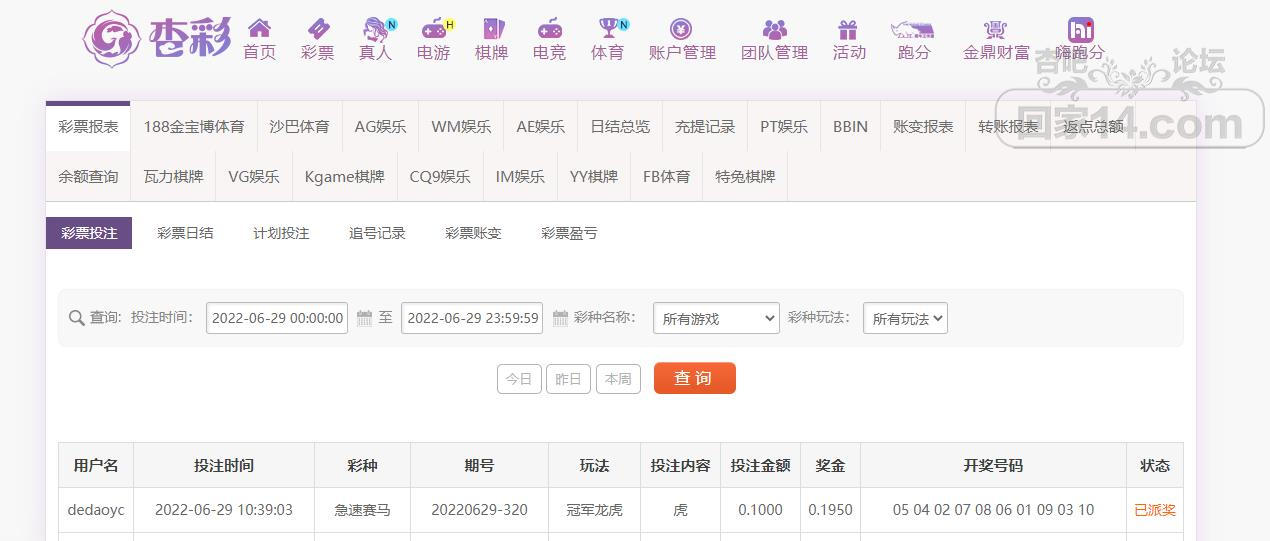Viewport: 1270px width, 541px height.
Task: Switch to 彩票盈亏 sub-tab
Action: click(x=569, y=233)
